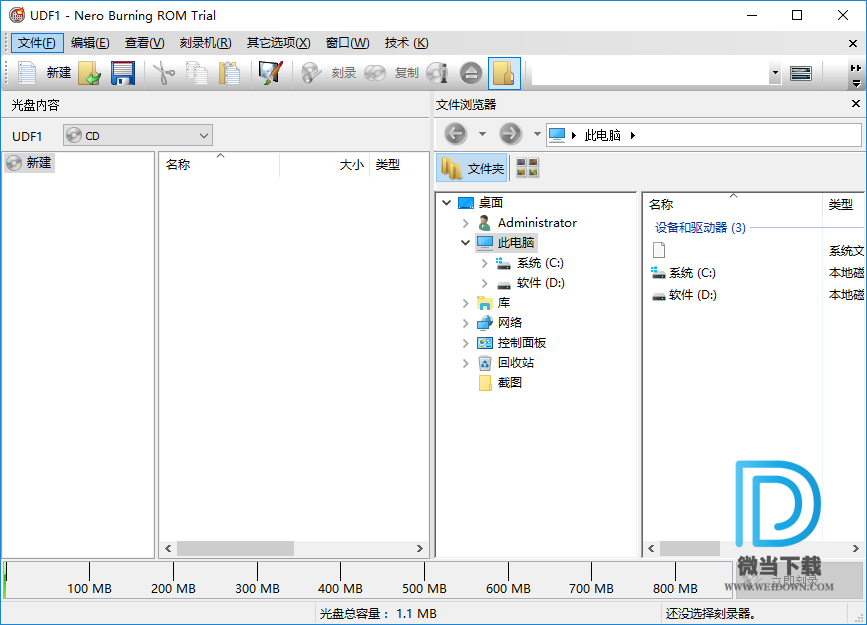Expand the Administrator tree node
This screenshot has width=867, height=625.
click(466, 223)
